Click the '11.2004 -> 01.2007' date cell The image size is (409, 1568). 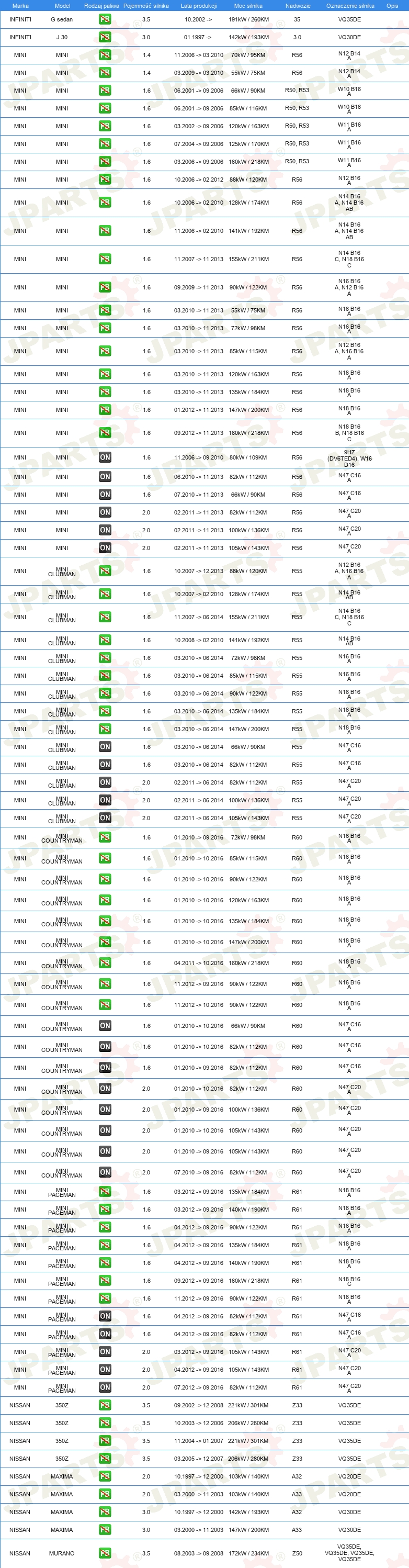pyautogui.click(x=198, y=1441)
